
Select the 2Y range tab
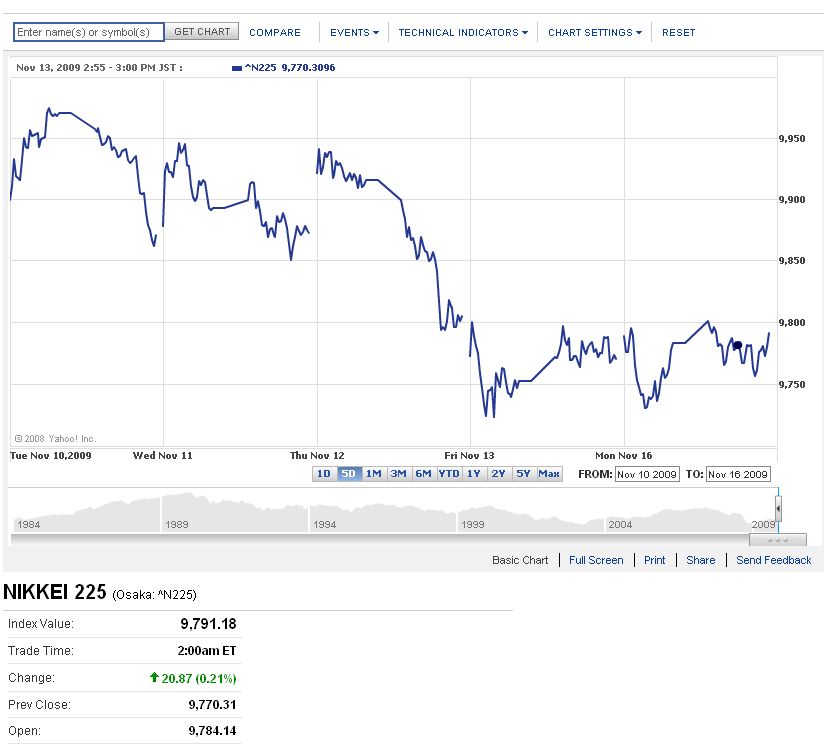(x=498, y=474)
